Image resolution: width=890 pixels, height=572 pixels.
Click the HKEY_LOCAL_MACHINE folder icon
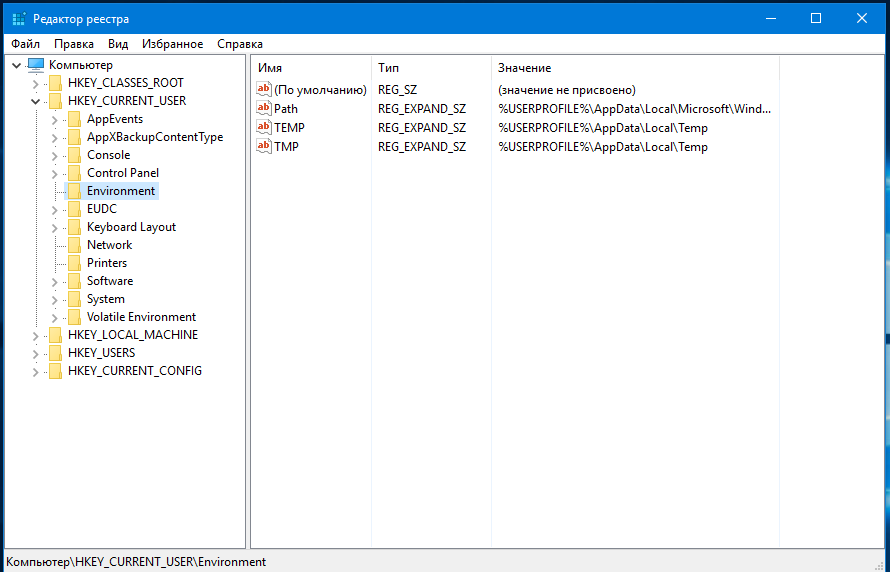pos(55,335)
